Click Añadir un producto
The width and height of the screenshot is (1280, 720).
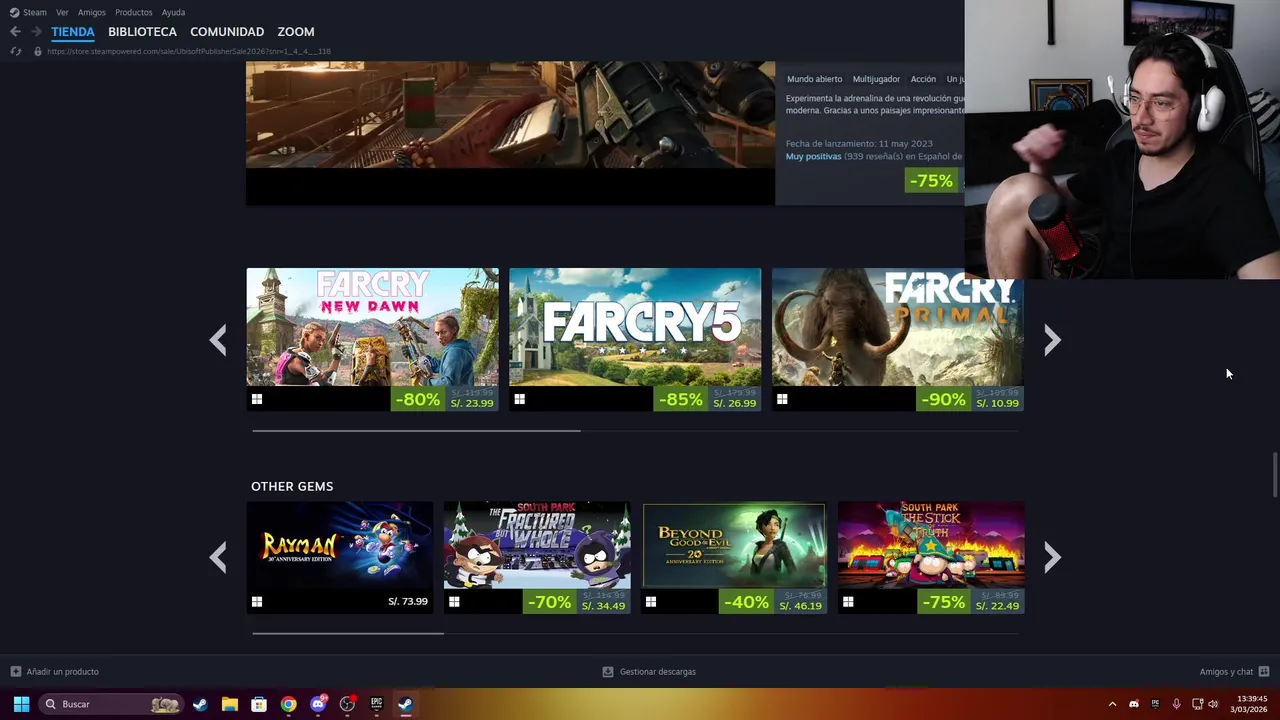coord(62,672)
